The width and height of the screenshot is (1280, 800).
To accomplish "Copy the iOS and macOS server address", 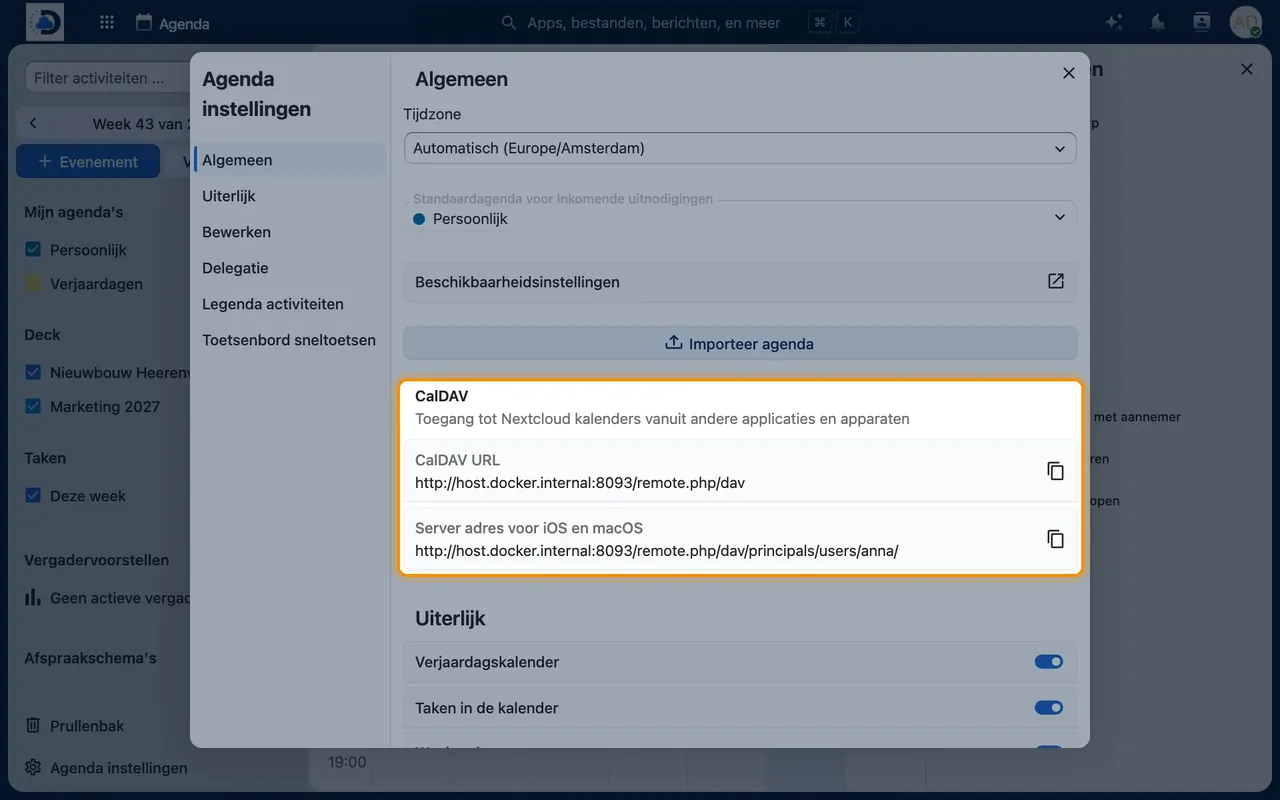I will (1055, 539).
